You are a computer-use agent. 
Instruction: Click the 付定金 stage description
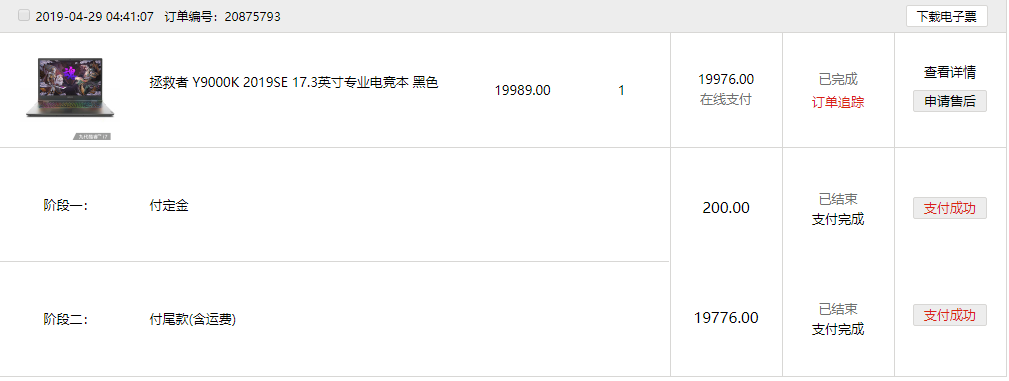(169, 206)
